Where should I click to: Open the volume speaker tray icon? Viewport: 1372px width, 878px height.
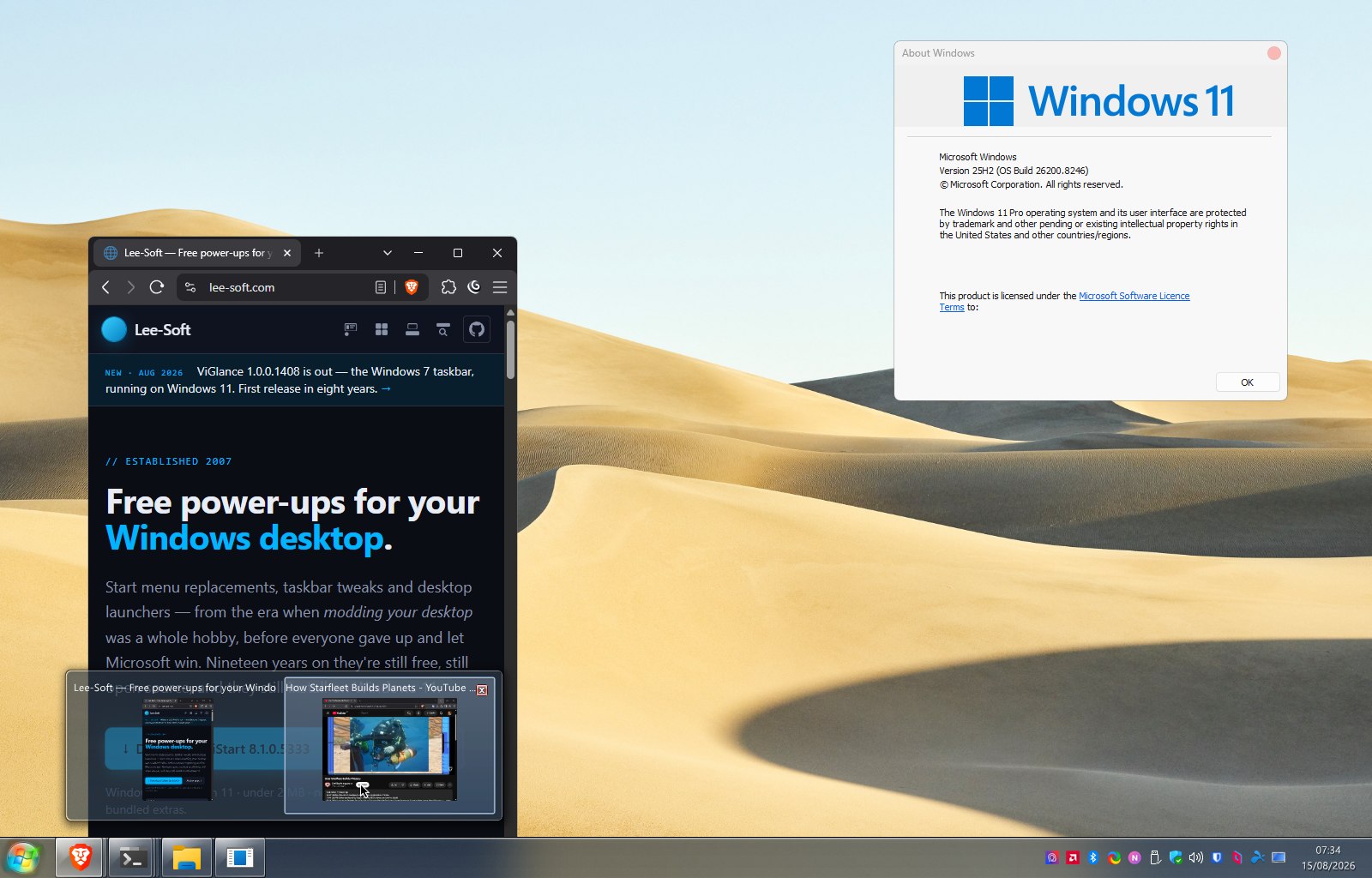click(x=1196, y=857)
